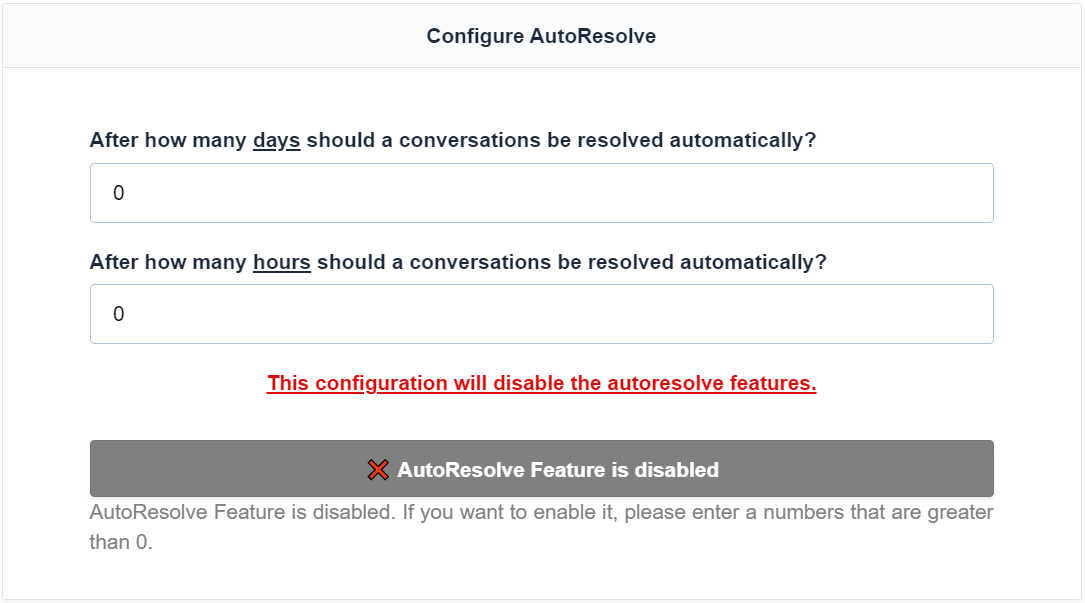Viewport: 1085px width, 603px height.
Task: Click the 0 value in the hours field
Action: [x=119, y=314]
